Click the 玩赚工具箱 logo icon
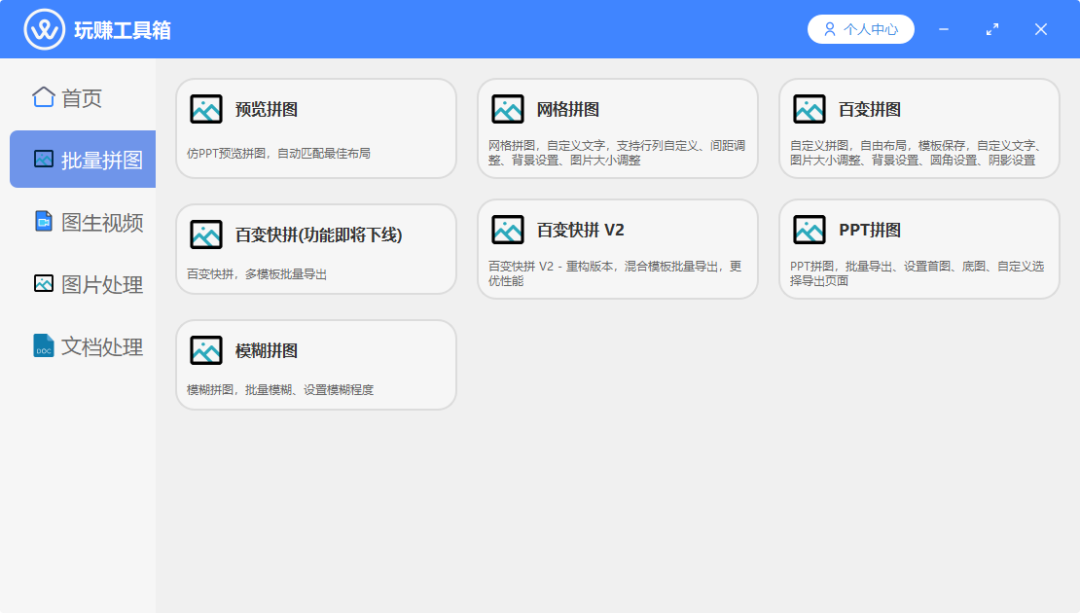This screenshot has height=613, width=1080. pos(44,29)
